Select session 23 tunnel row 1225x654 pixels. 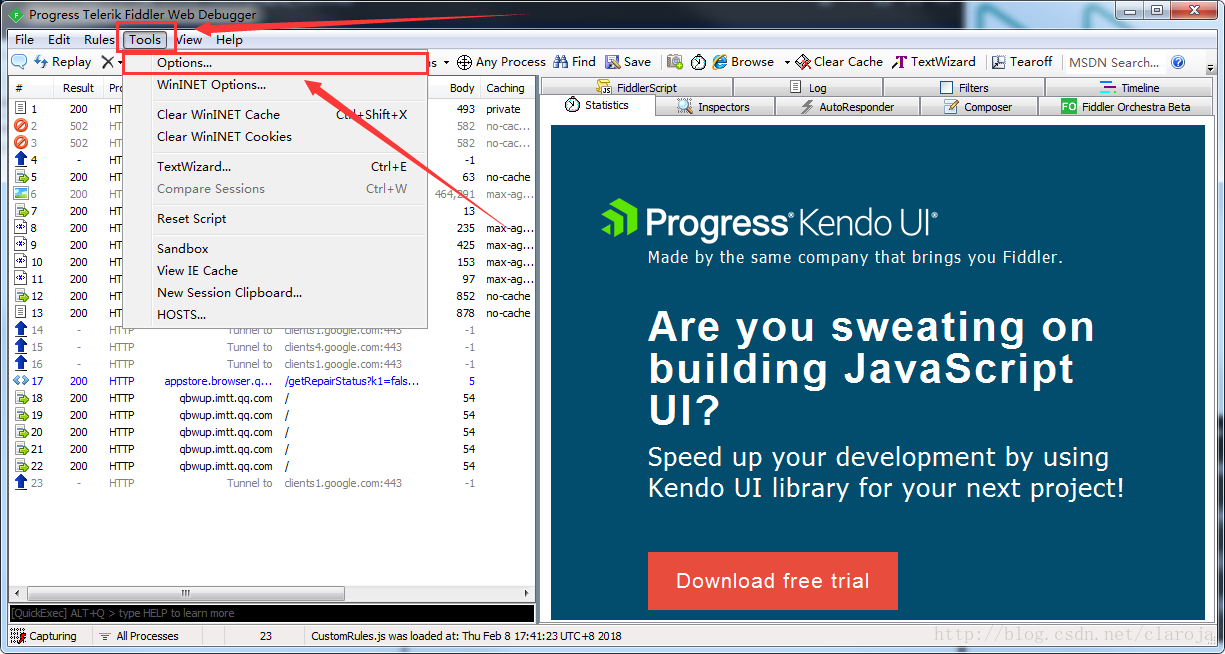(271, 483)
